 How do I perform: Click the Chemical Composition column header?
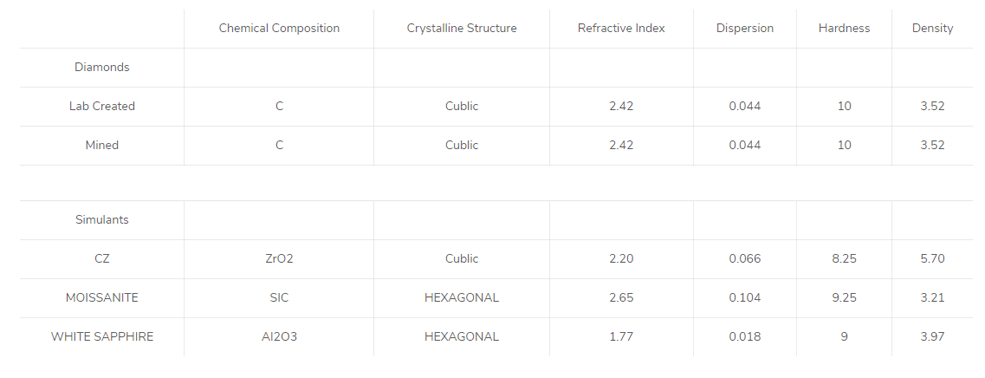click(x=279, y=28)
